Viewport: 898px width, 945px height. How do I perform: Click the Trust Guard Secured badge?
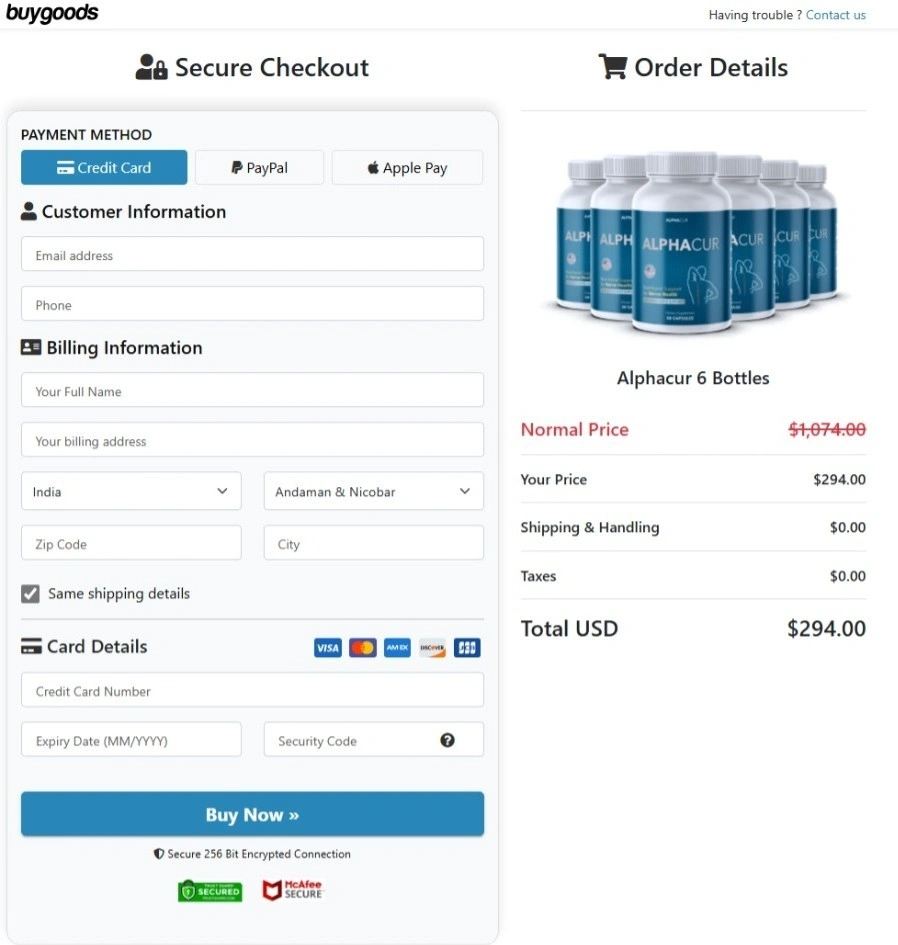pos(210,890)
